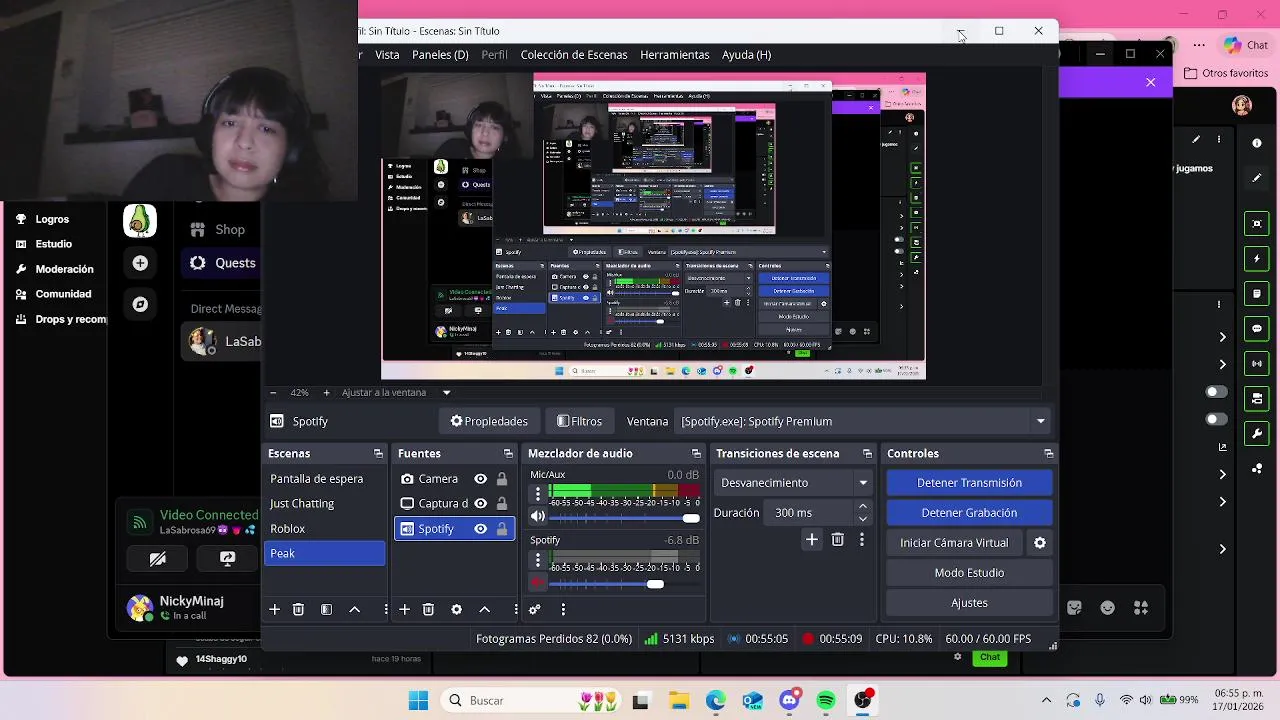Click Iniciar Cámara Virtual button
1280x720 pixels.
click(954, 542)
